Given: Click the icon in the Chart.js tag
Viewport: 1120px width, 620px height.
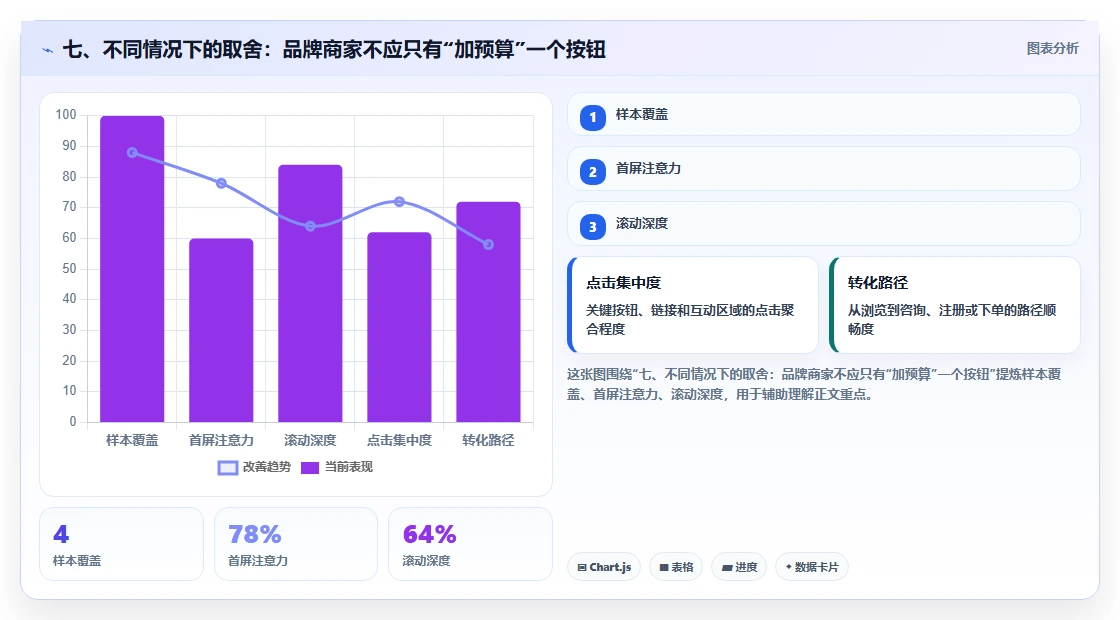Looking at the screenshot, I should [x=582, y=567].
